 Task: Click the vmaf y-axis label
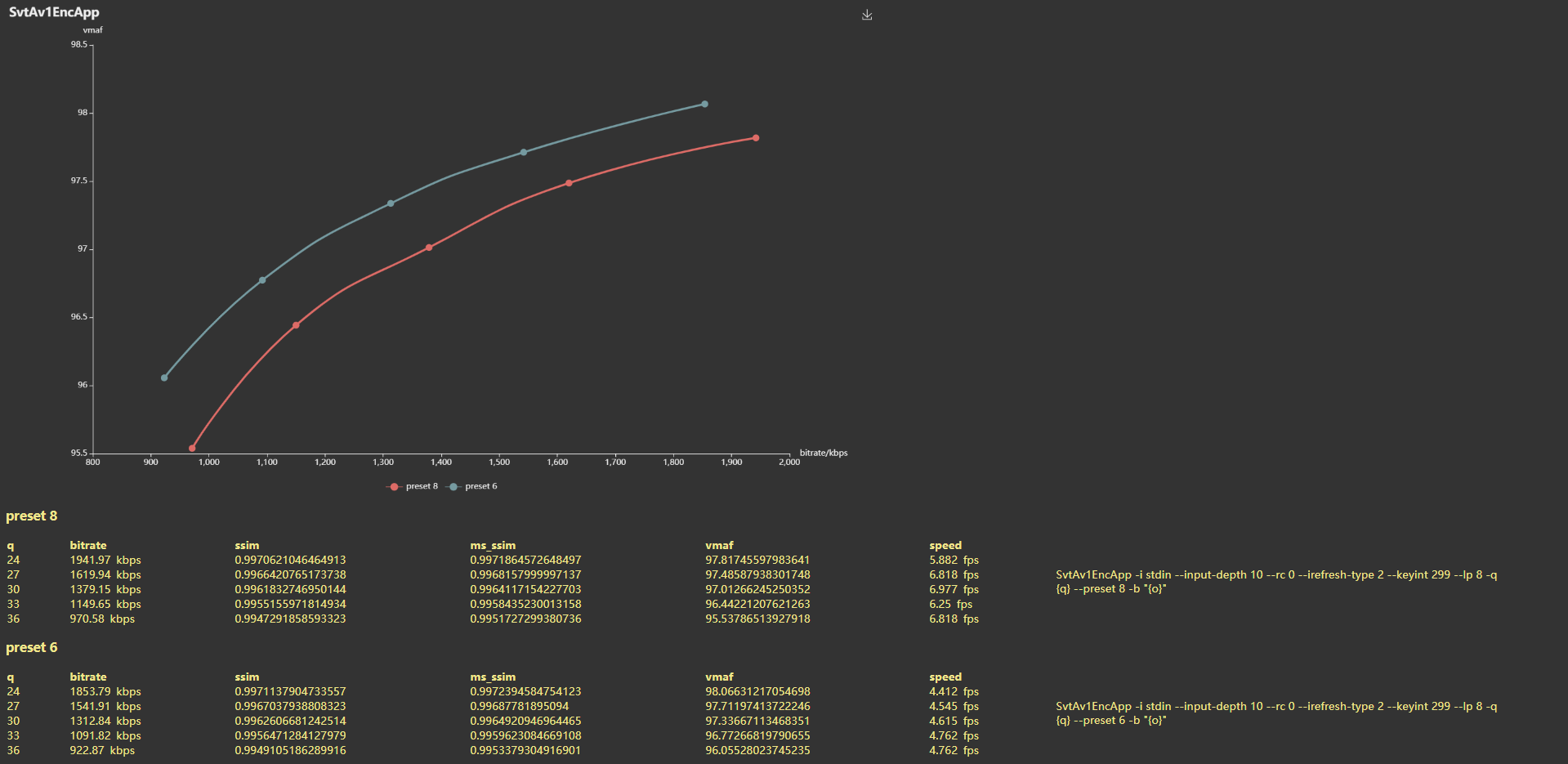click(x=93, y=30)
